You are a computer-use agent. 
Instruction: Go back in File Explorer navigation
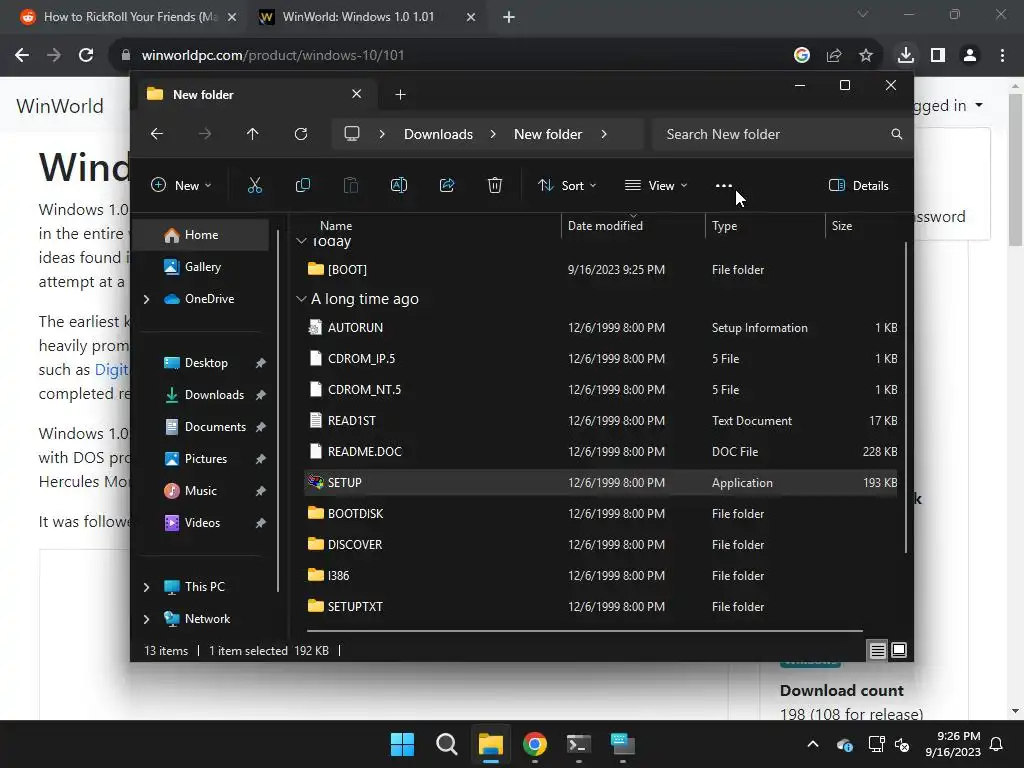(x=157, y=134)
